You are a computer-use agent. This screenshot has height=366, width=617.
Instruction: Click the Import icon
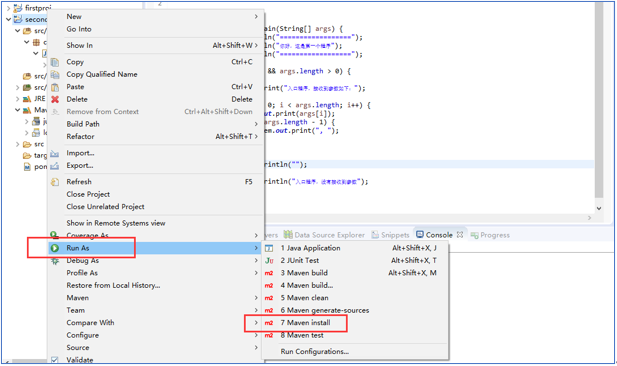(x=55, y=153)
